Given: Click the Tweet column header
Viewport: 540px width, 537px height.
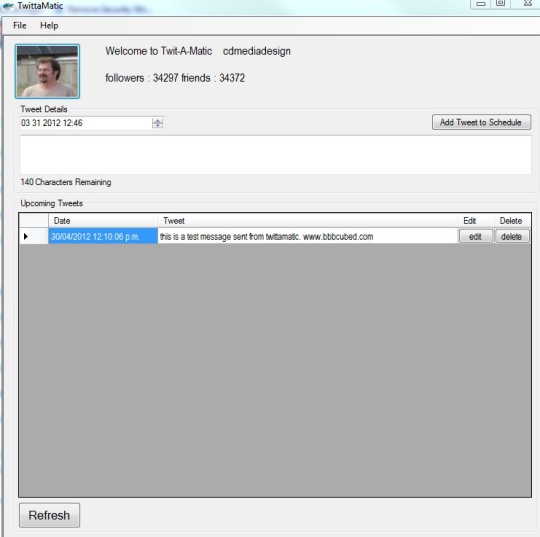Looking at the screenshot, I should click(x=308, y=221).
